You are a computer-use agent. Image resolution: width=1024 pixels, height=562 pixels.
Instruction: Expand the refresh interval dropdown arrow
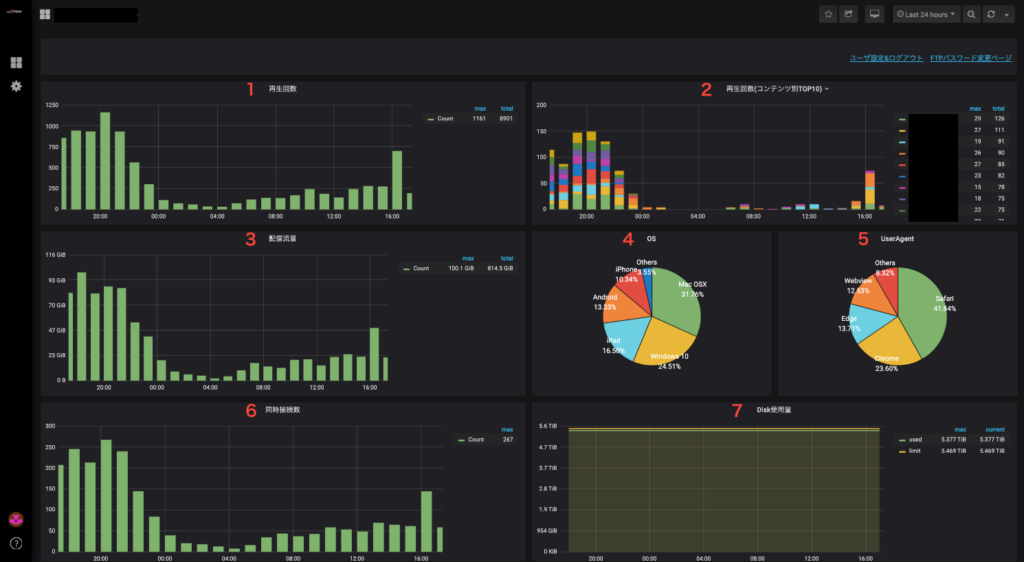point(1006,15)
